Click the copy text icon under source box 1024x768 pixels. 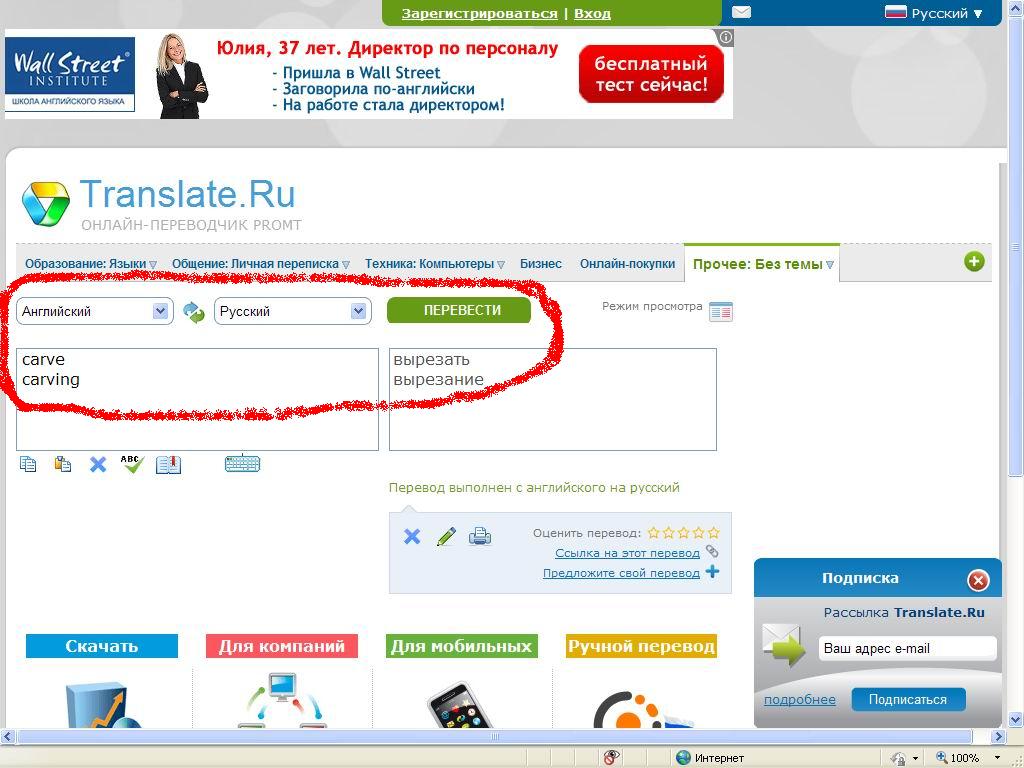tap(28, 464)
